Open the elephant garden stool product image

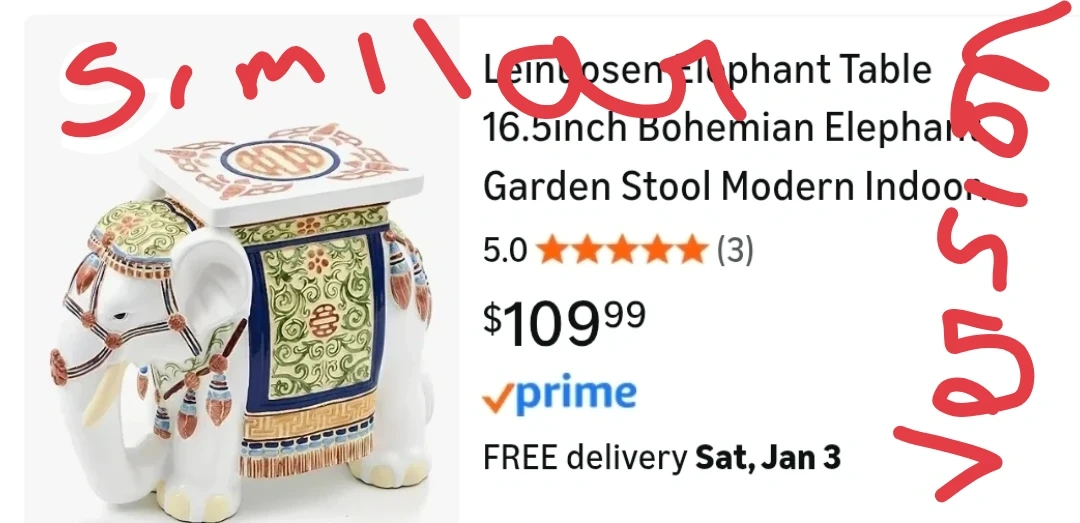click(x=241, y=269)
